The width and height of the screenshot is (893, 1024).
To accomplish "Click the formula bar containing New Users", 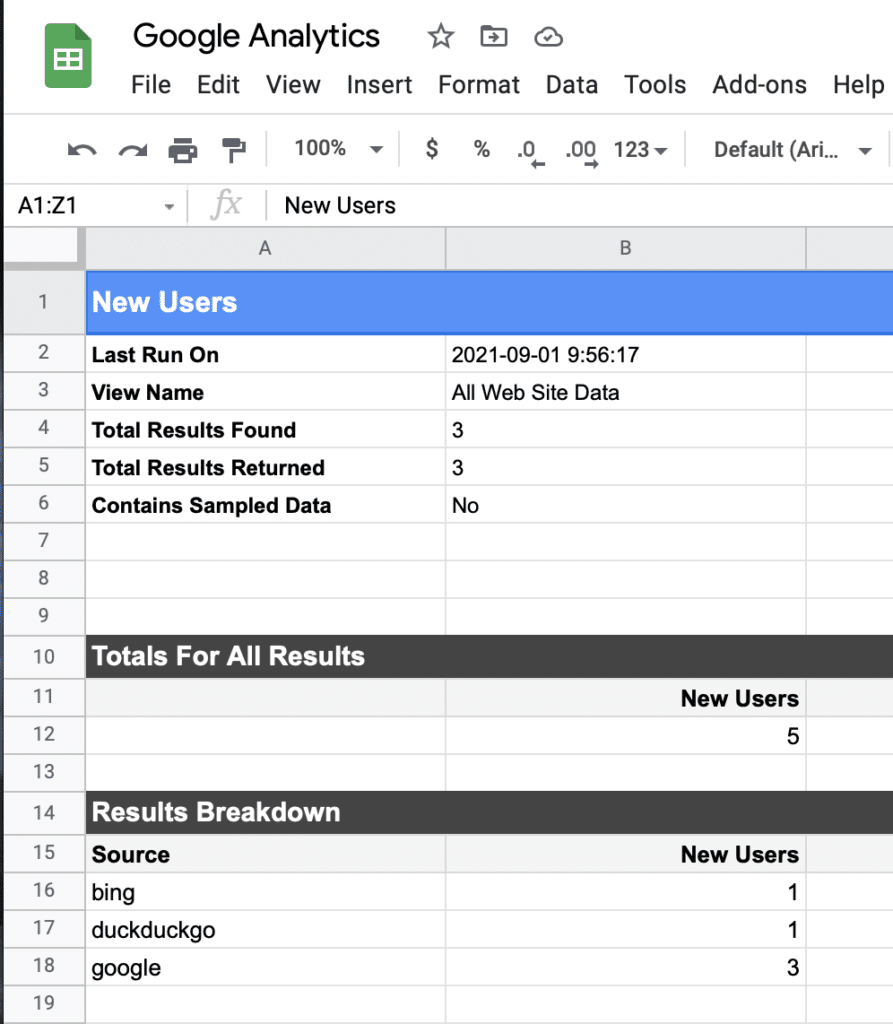I will (x=581, y=206).
